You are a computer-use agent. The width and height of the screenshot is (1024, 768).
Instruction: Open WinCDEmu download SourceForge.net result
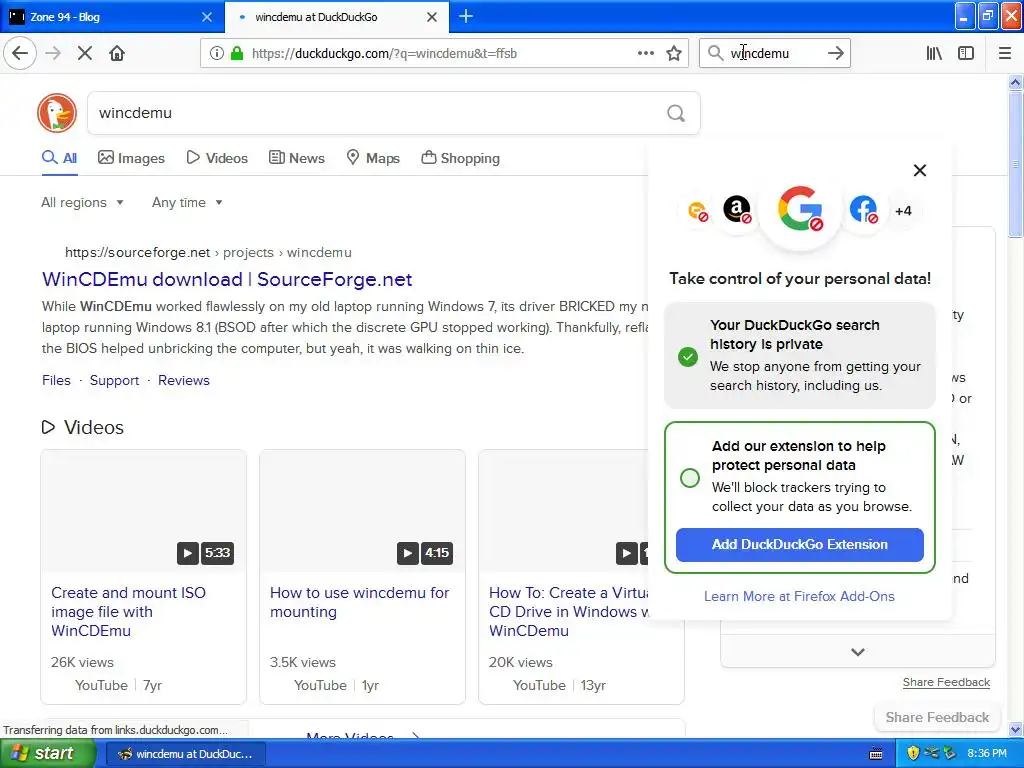click(x=227, y=280)
